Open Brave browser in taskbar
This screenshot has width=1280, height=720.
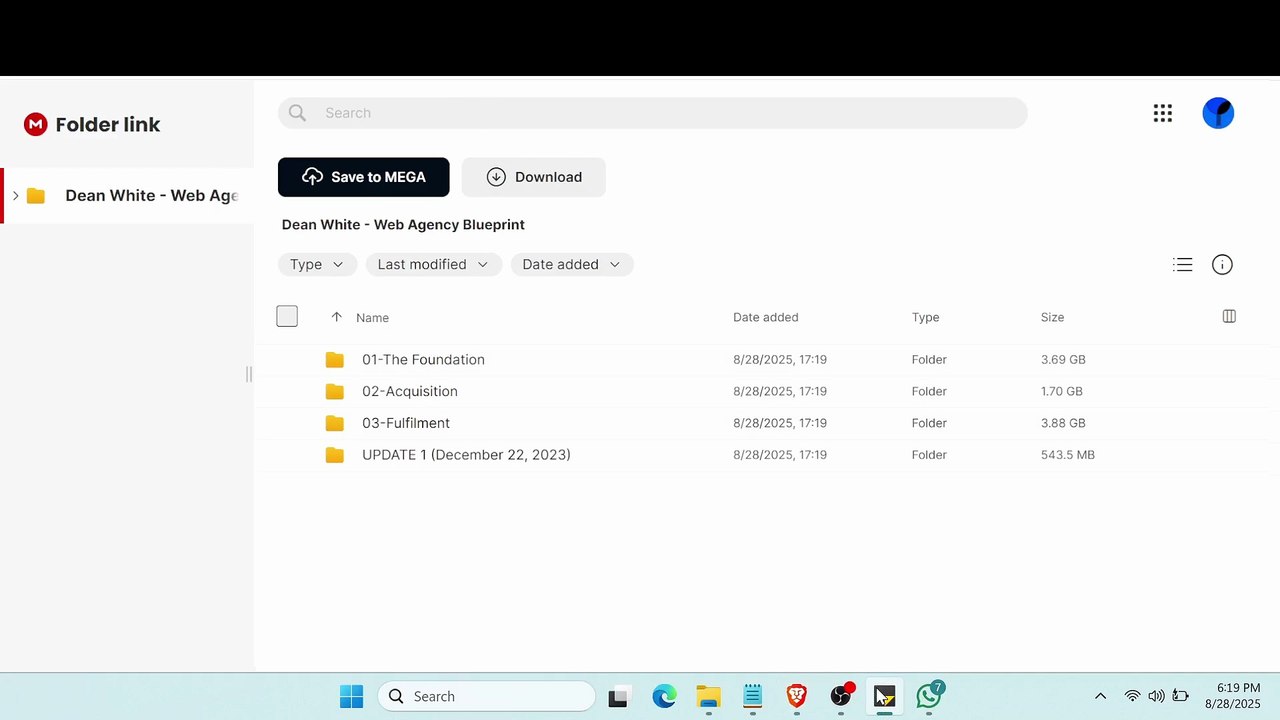click(x=797, y=696)
